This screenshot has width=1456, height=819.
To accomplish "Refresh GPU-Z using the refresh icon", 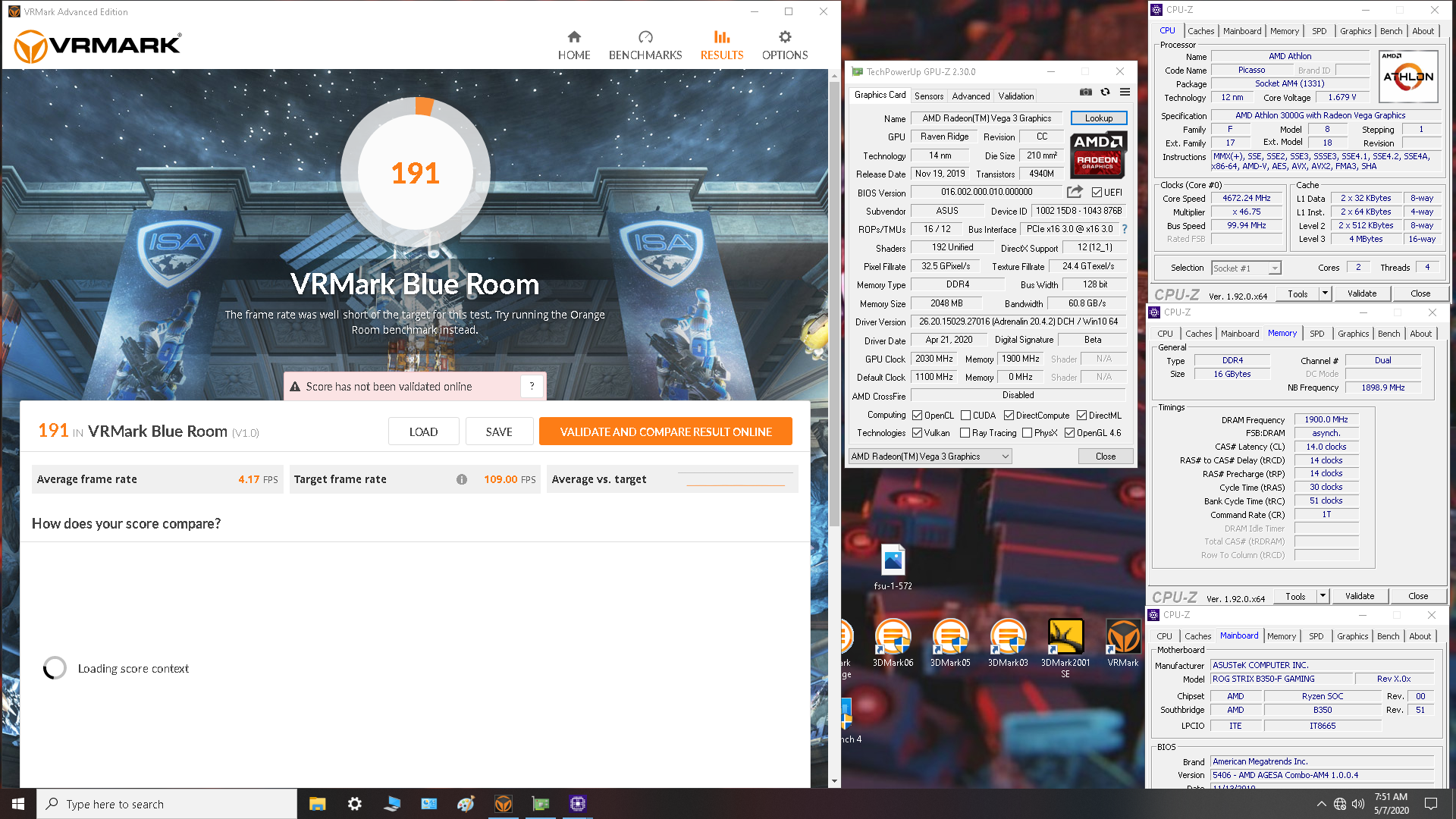I will point(1106,93).
